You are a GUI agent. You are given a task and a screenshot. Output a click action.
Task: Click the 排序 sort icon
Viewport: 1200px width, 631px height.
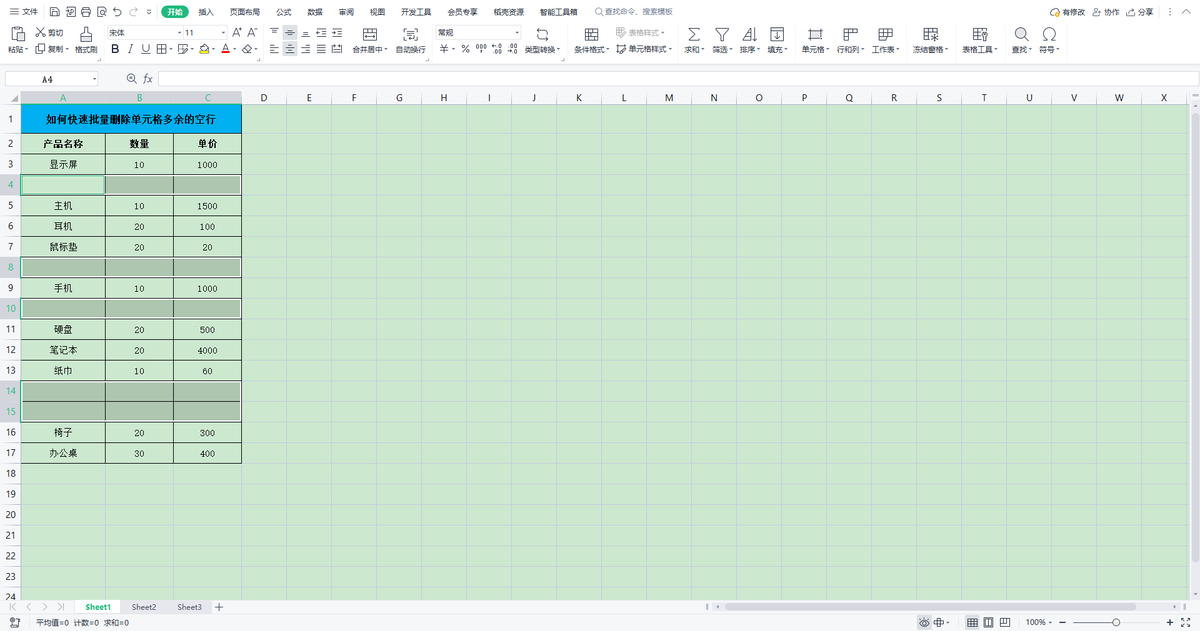pyautogui.click(x=749, y=34)
